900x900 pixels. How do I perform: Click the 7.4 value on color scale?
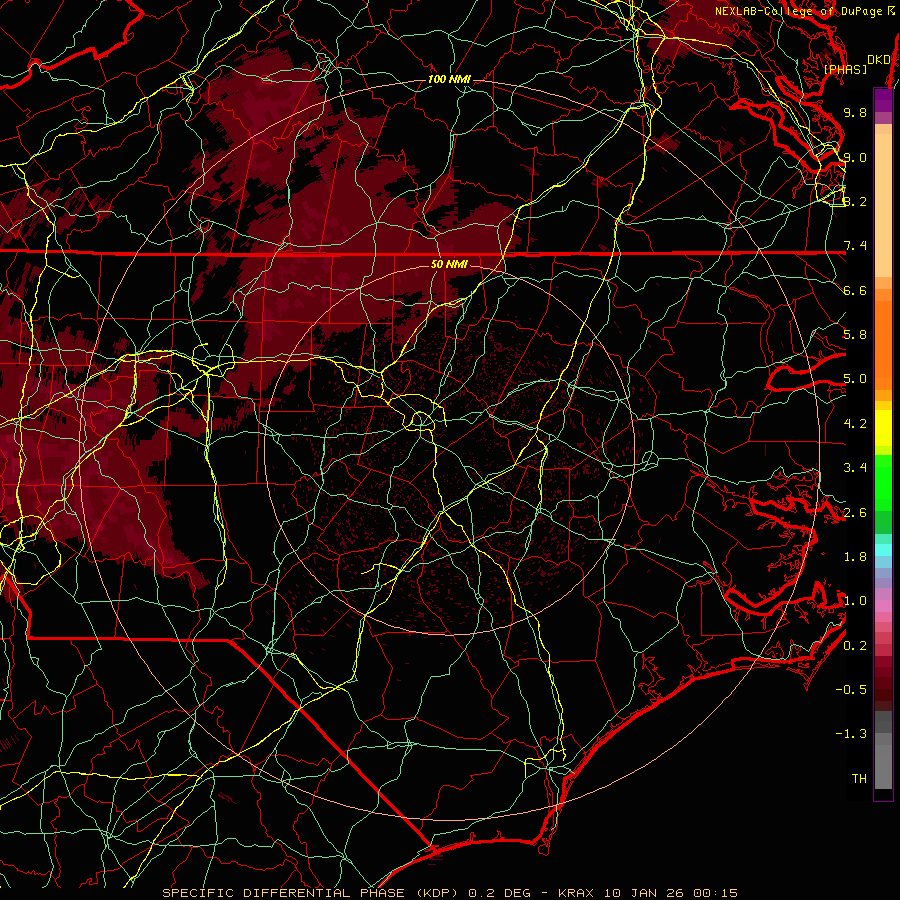click(855, 246)
